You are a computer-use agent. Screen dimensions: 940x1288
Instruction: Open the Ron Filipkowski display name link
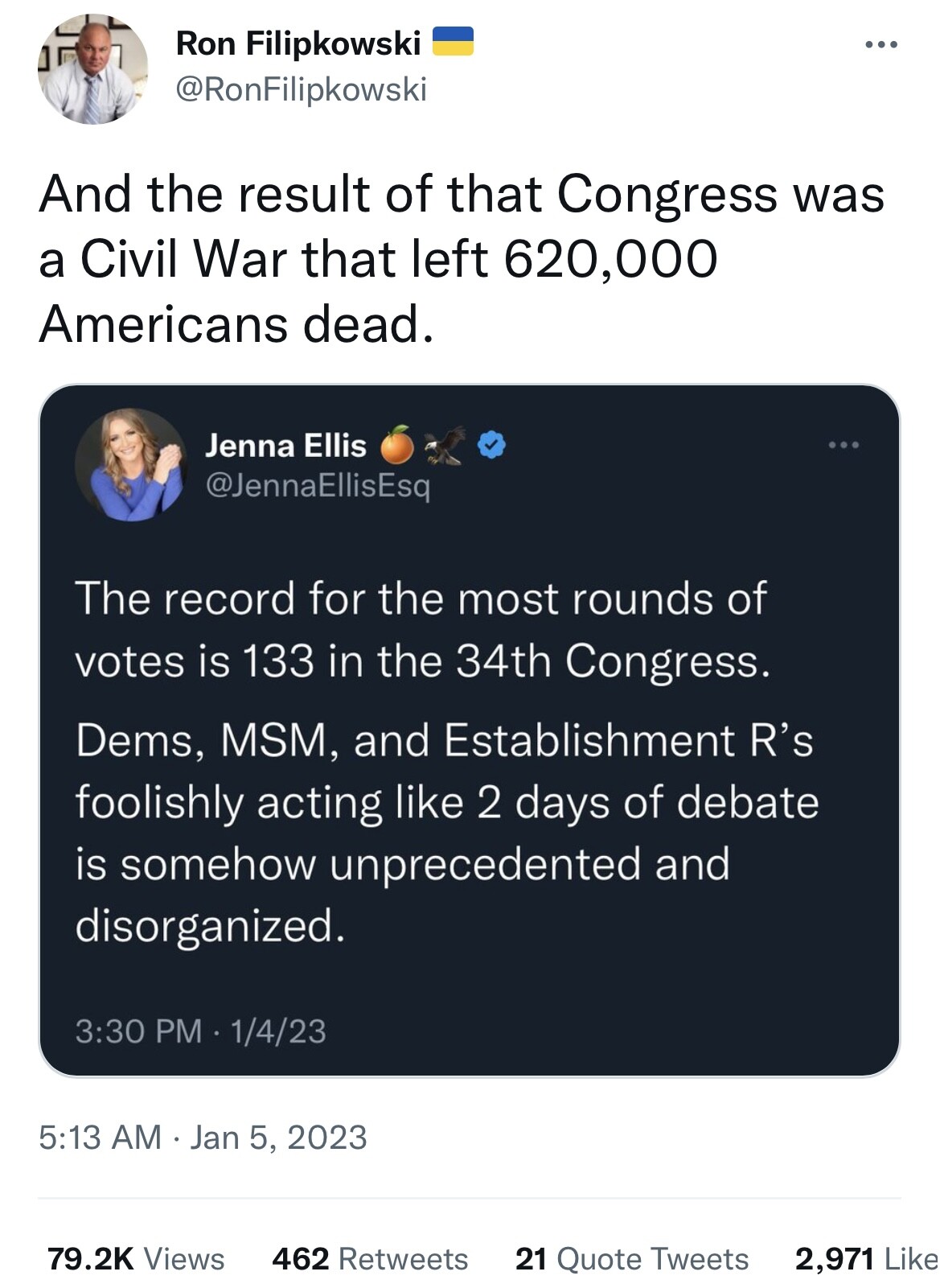click(x=298, y=43)
